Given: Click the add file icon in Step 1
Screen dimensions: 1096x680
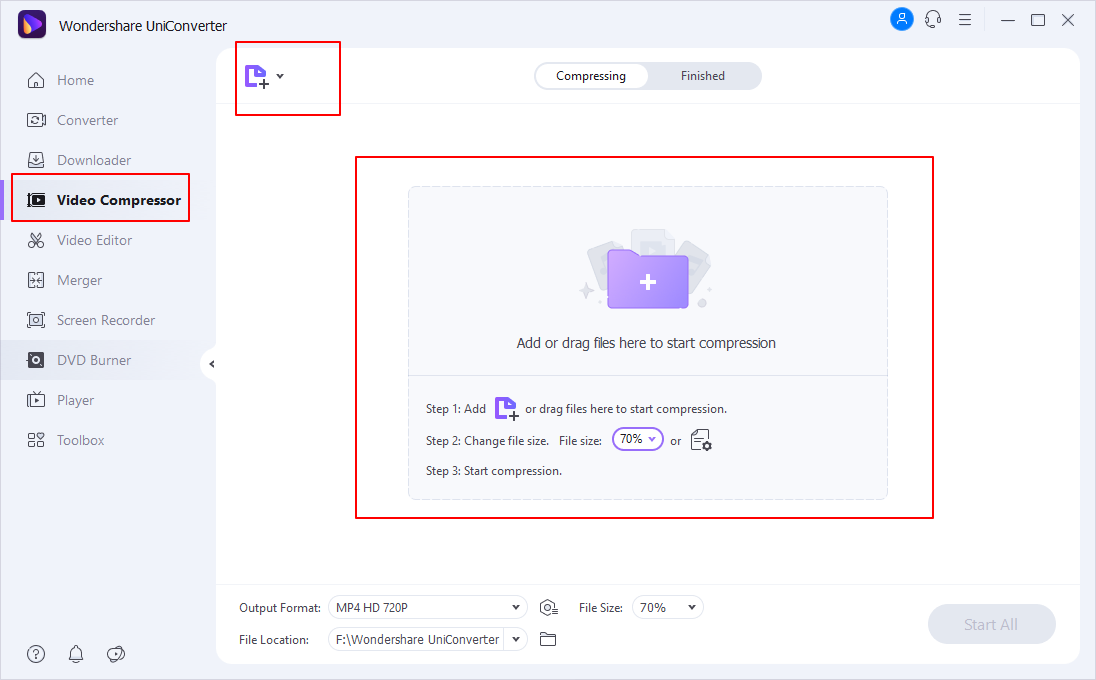Looking at the screenshot, I should [x=506, y=408].
